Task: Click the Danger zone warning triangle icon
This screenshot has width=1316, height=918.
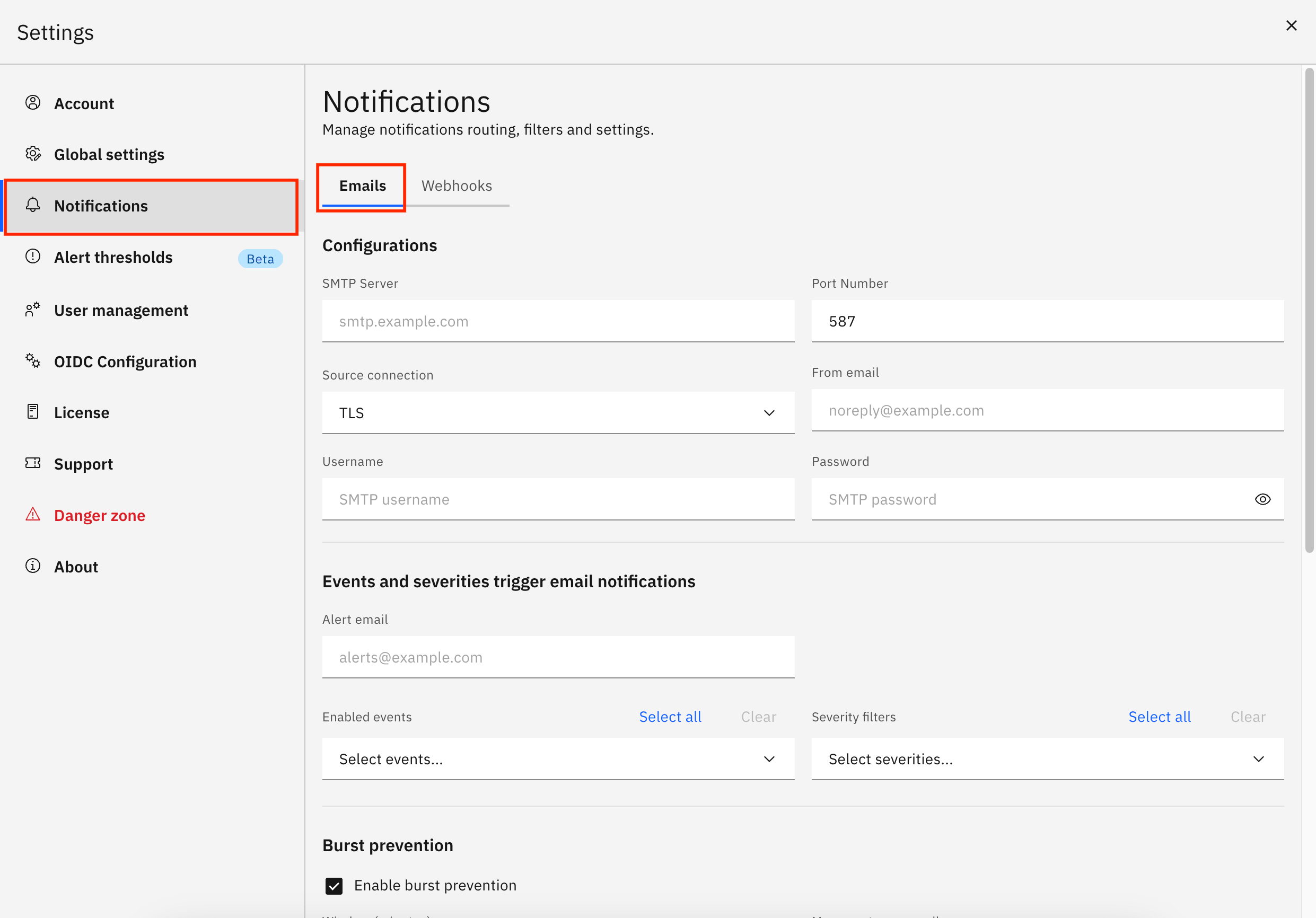Action: click(x=33, y=514)
